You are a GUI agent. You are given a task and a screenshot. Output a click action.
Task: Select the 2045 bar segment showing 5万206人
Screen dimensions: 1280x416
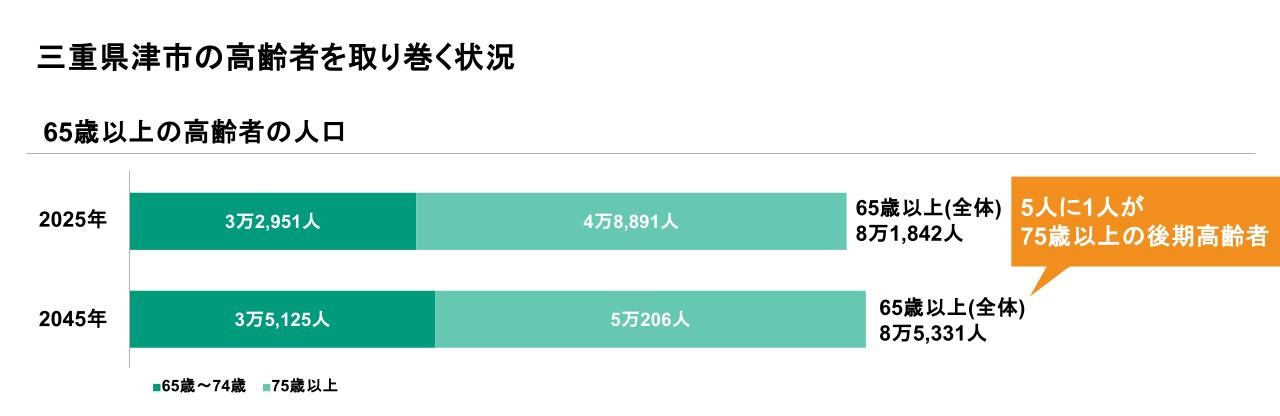click(x=650, y=320)
